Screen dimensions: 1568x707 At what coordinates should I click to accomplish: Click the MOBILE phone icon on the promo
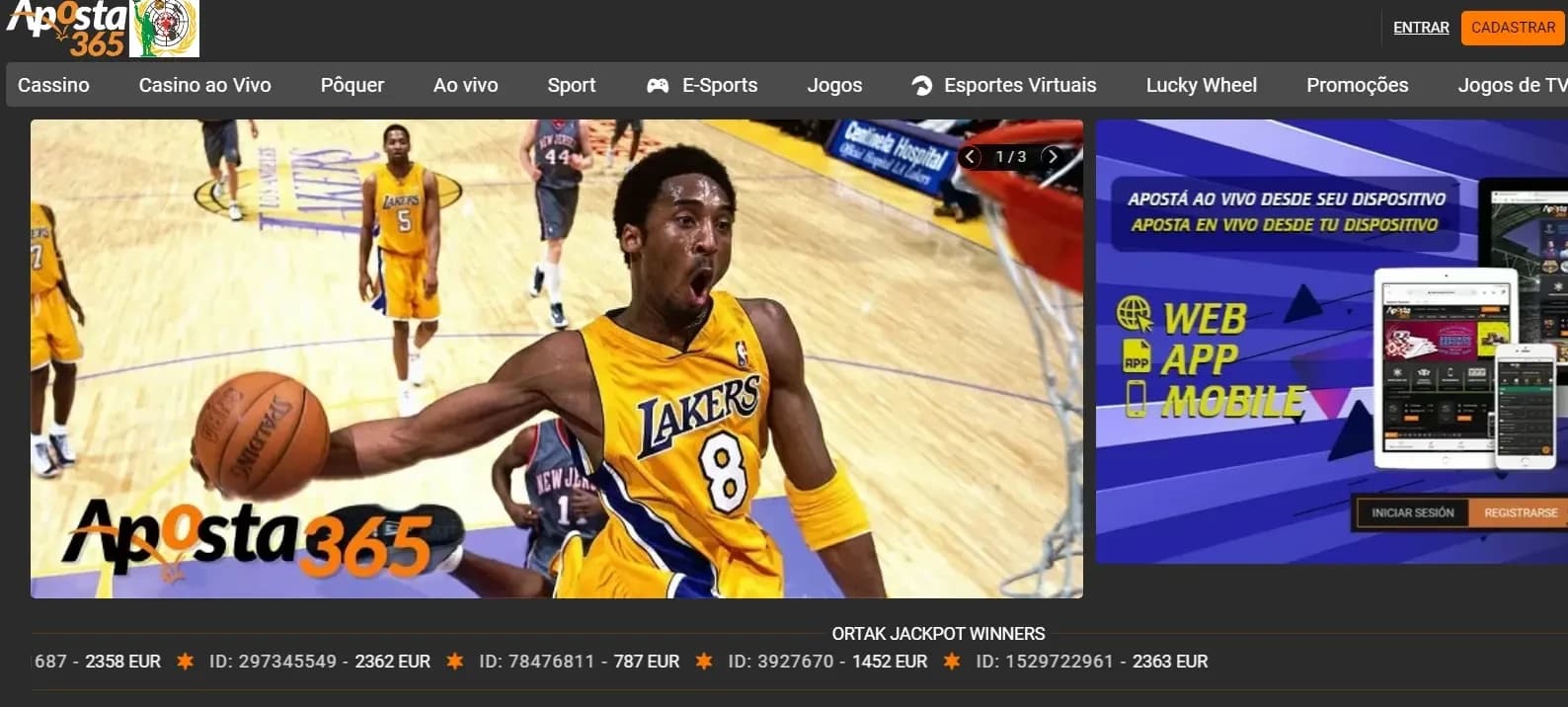[x=1137, y=398]
